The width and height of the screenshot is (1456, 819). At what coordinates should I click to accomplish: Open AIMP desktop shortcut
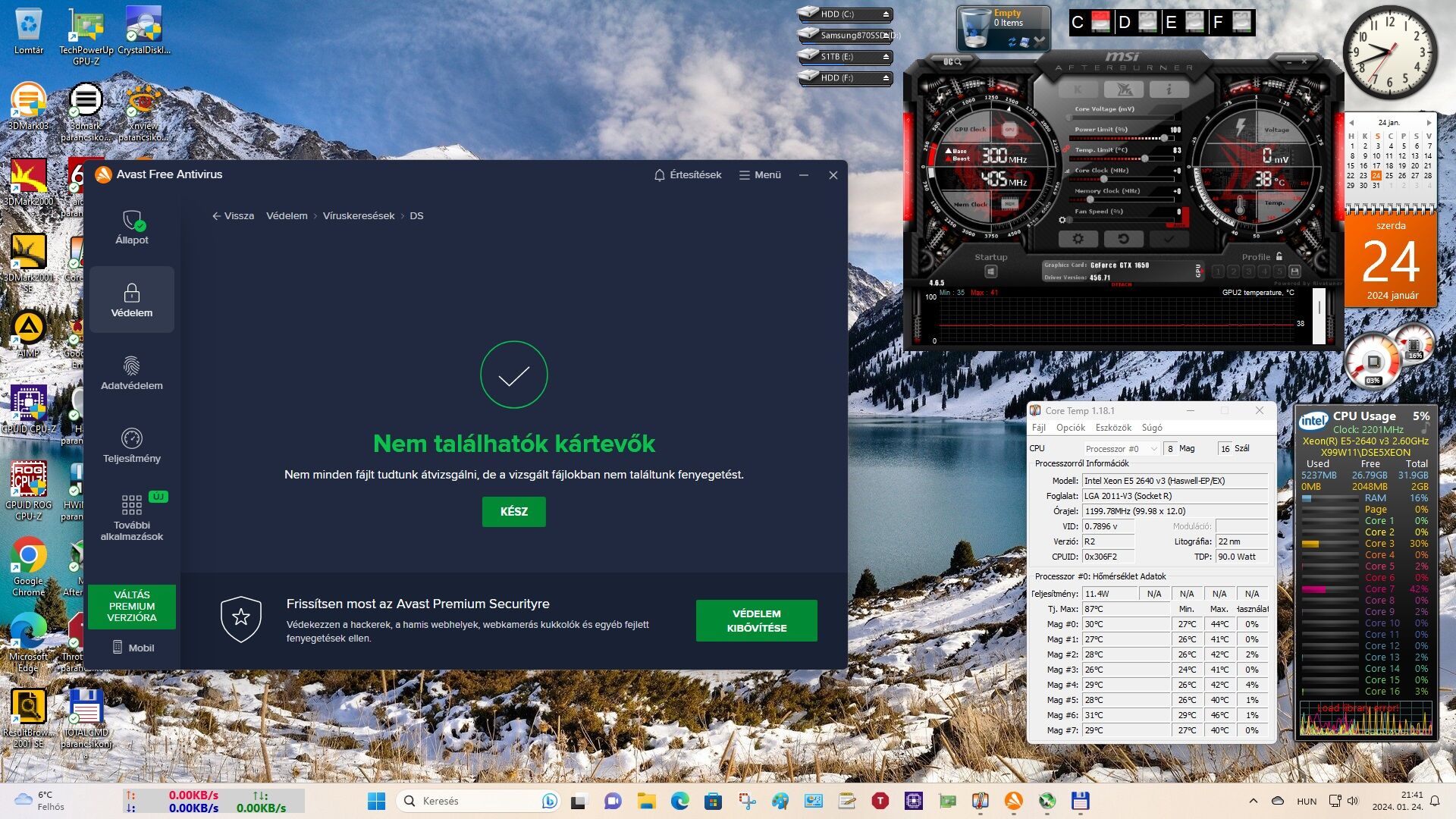[x=28, y=334]
